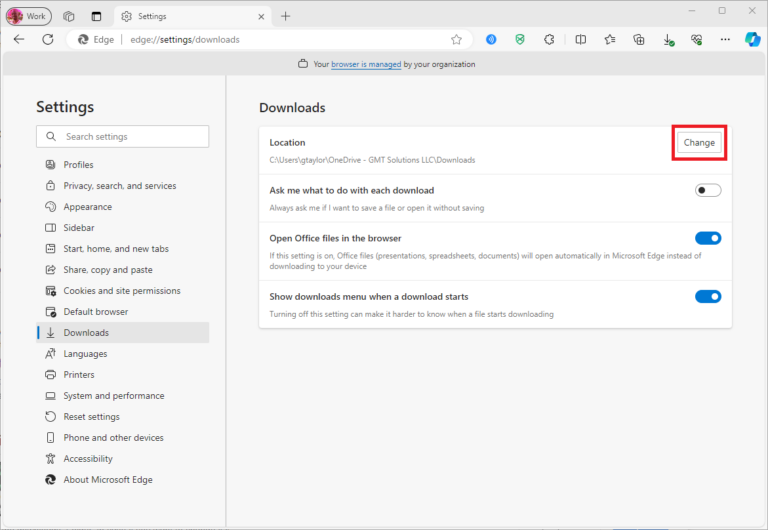
Task: Open the Reset settings section
Action: point(122,417)
